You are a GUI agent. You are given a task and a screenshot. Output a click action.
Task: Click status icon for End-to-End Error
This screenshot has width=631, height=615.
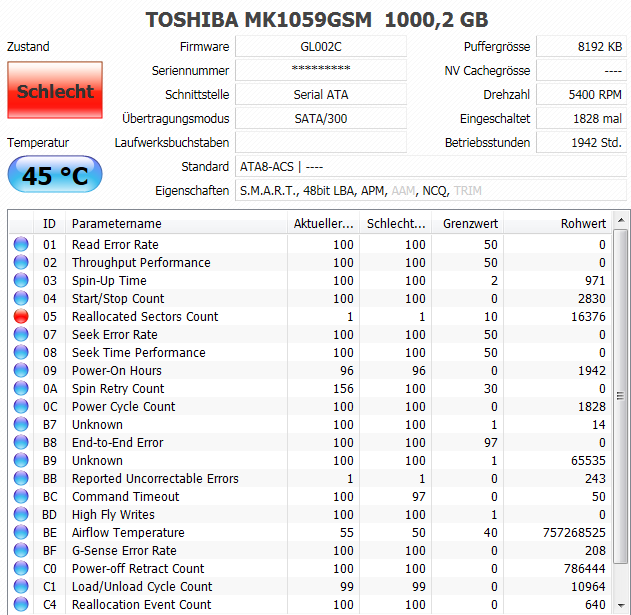(x=21, y=442)
